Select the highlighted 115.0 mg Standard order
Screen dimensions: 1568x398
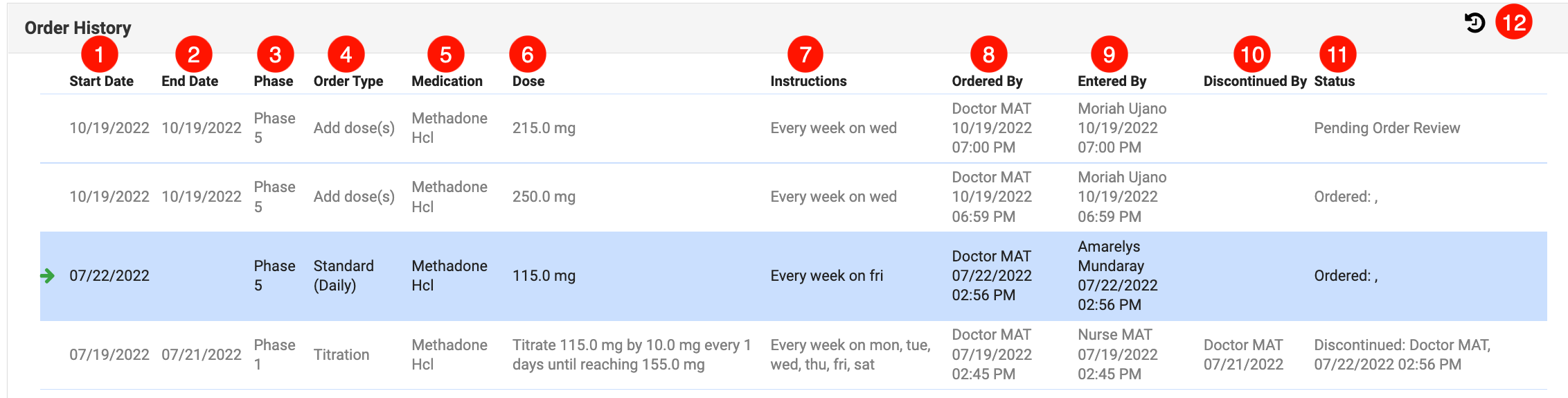(544, 276)
